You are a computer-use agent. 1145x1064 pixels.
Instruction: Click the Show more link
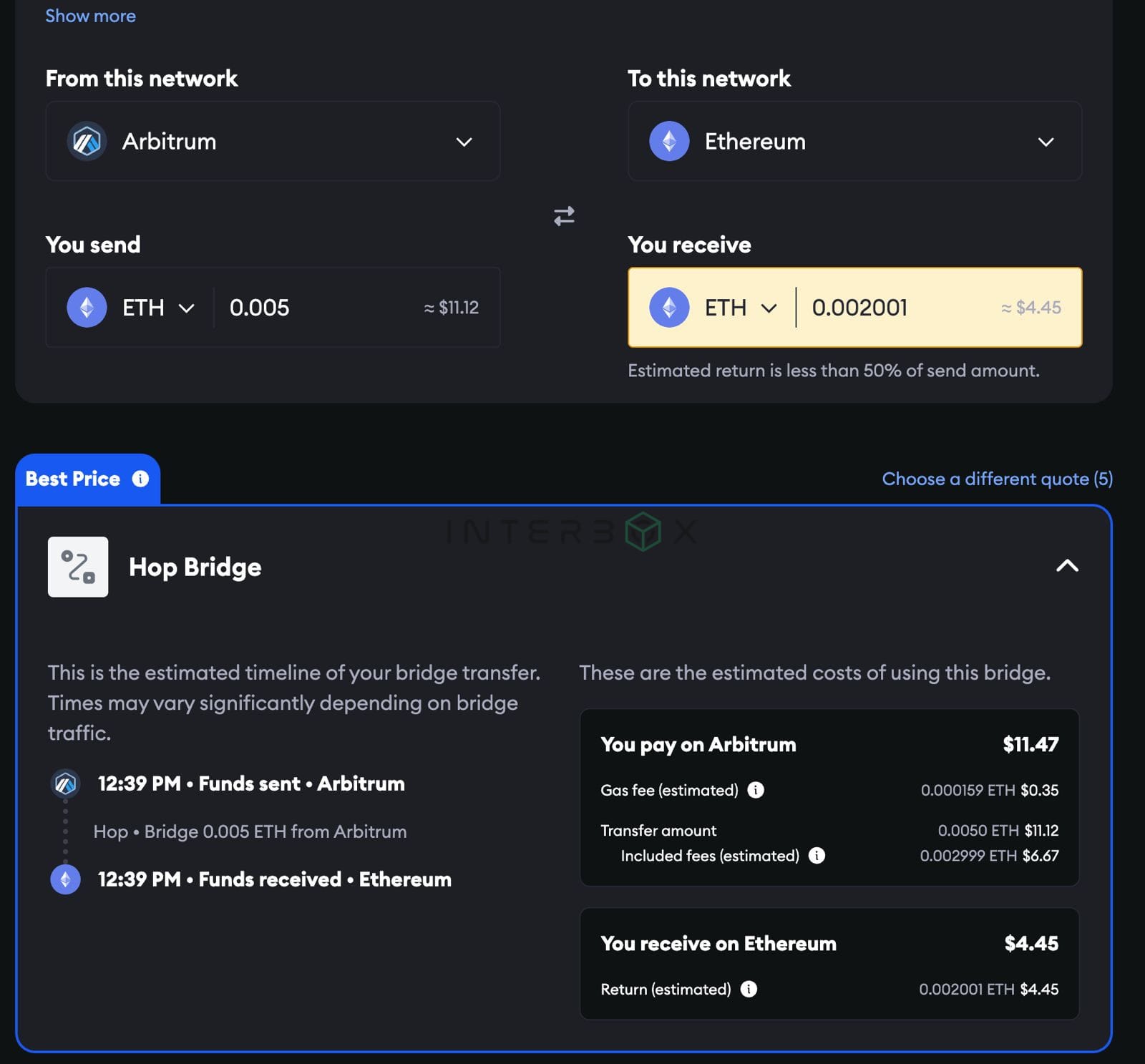tap(90, 16)
